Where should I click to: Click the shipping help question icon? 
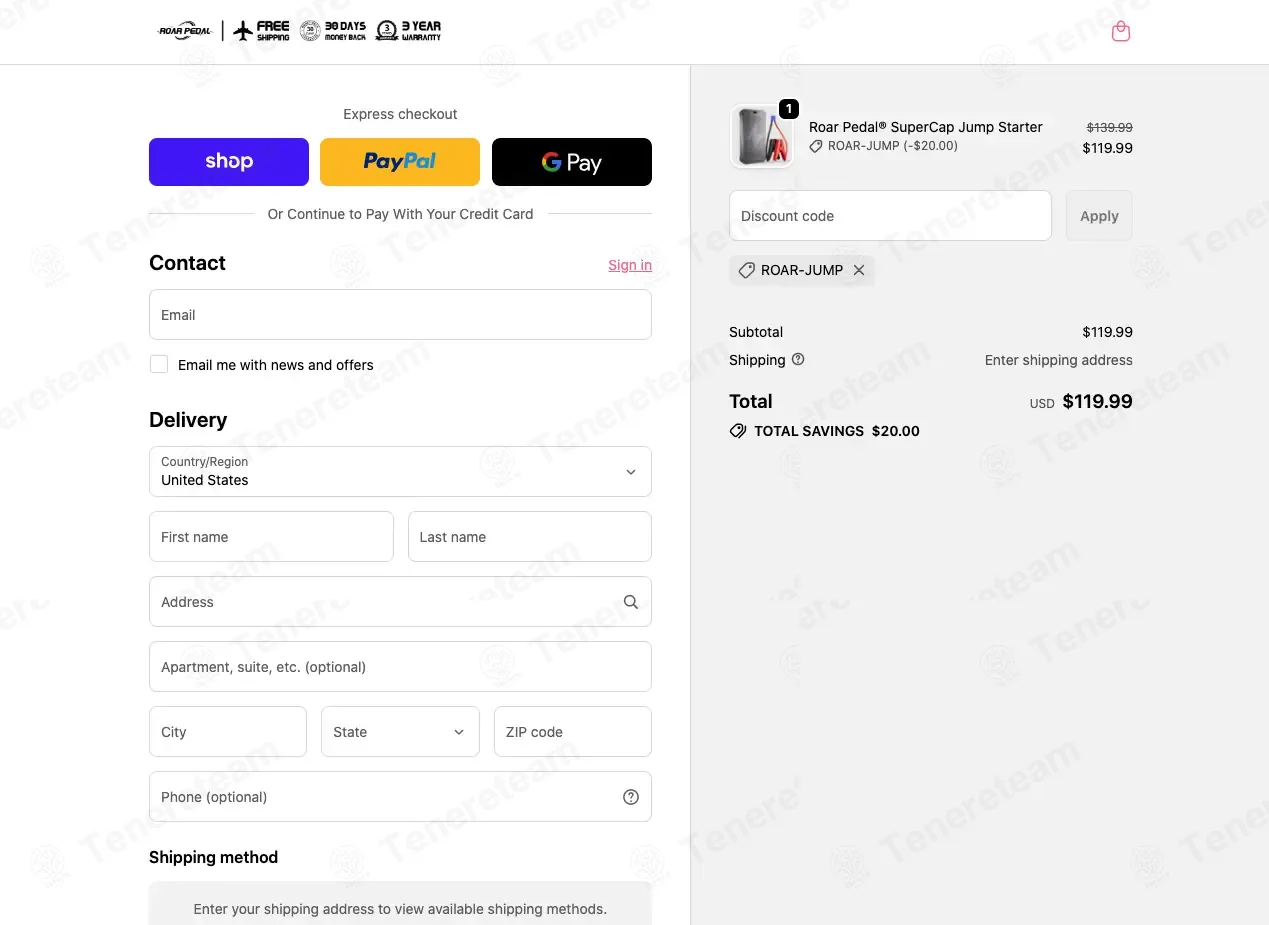coord(798,360)
